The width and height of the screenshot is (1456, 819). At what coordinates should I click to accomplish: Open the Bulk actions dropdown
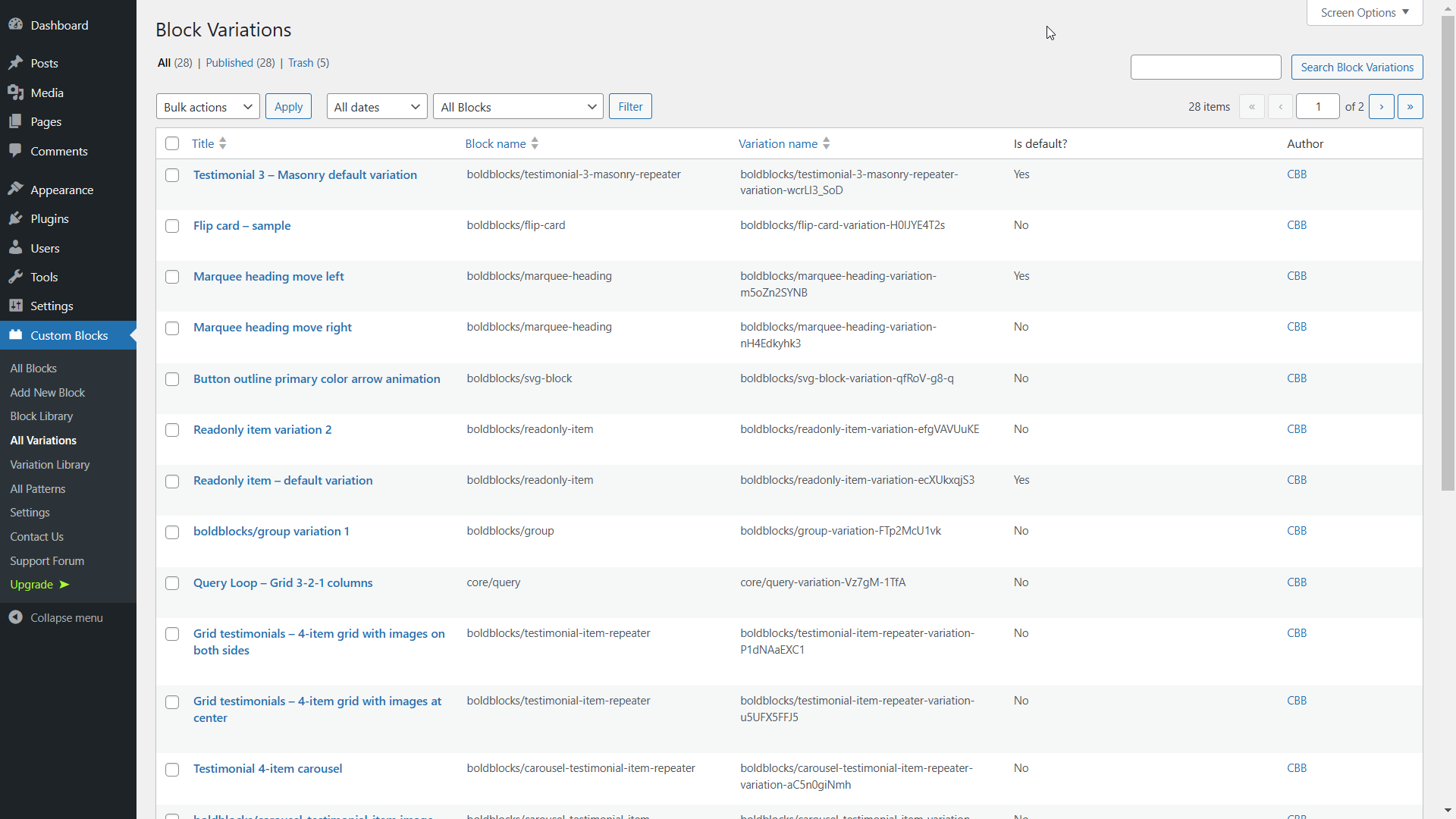208,107
